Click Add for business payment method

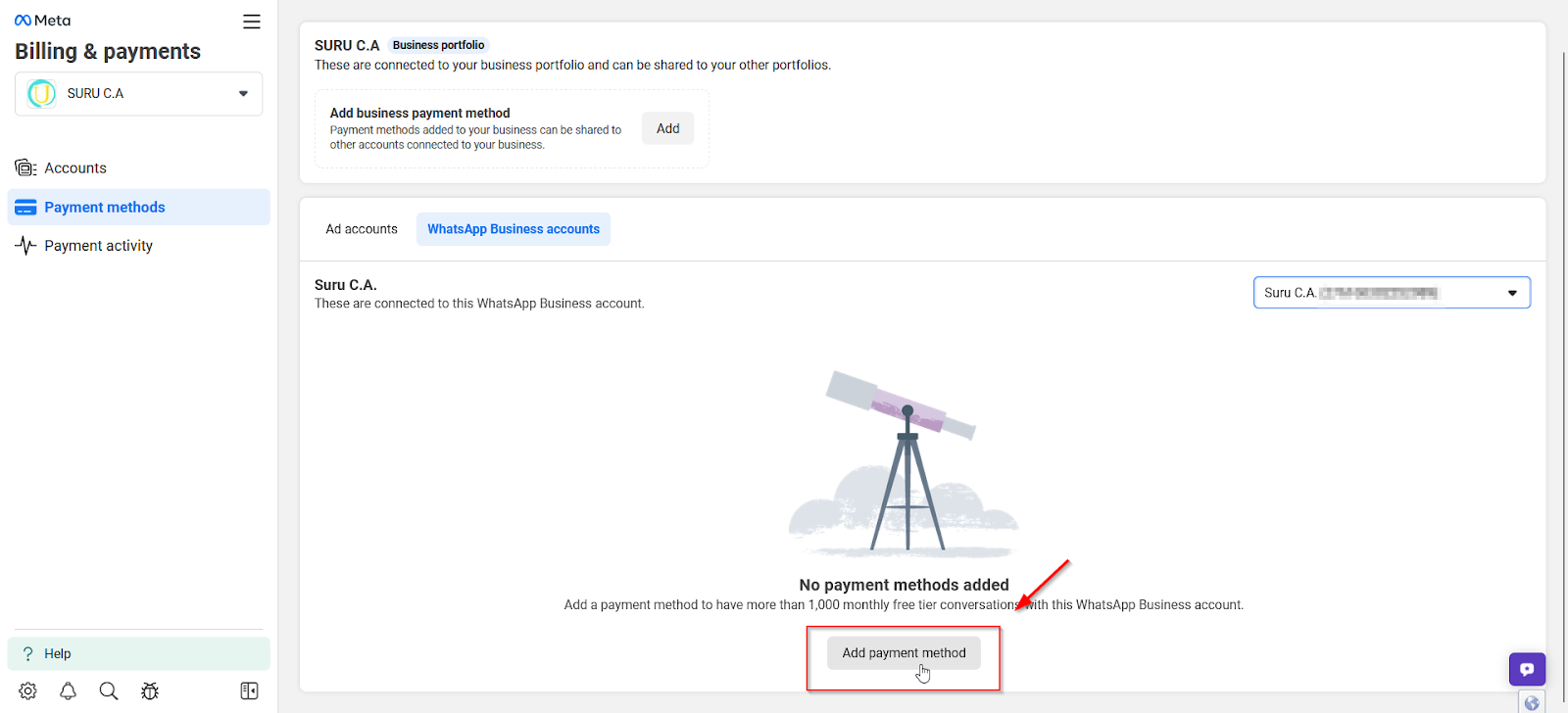click(668, 128)
